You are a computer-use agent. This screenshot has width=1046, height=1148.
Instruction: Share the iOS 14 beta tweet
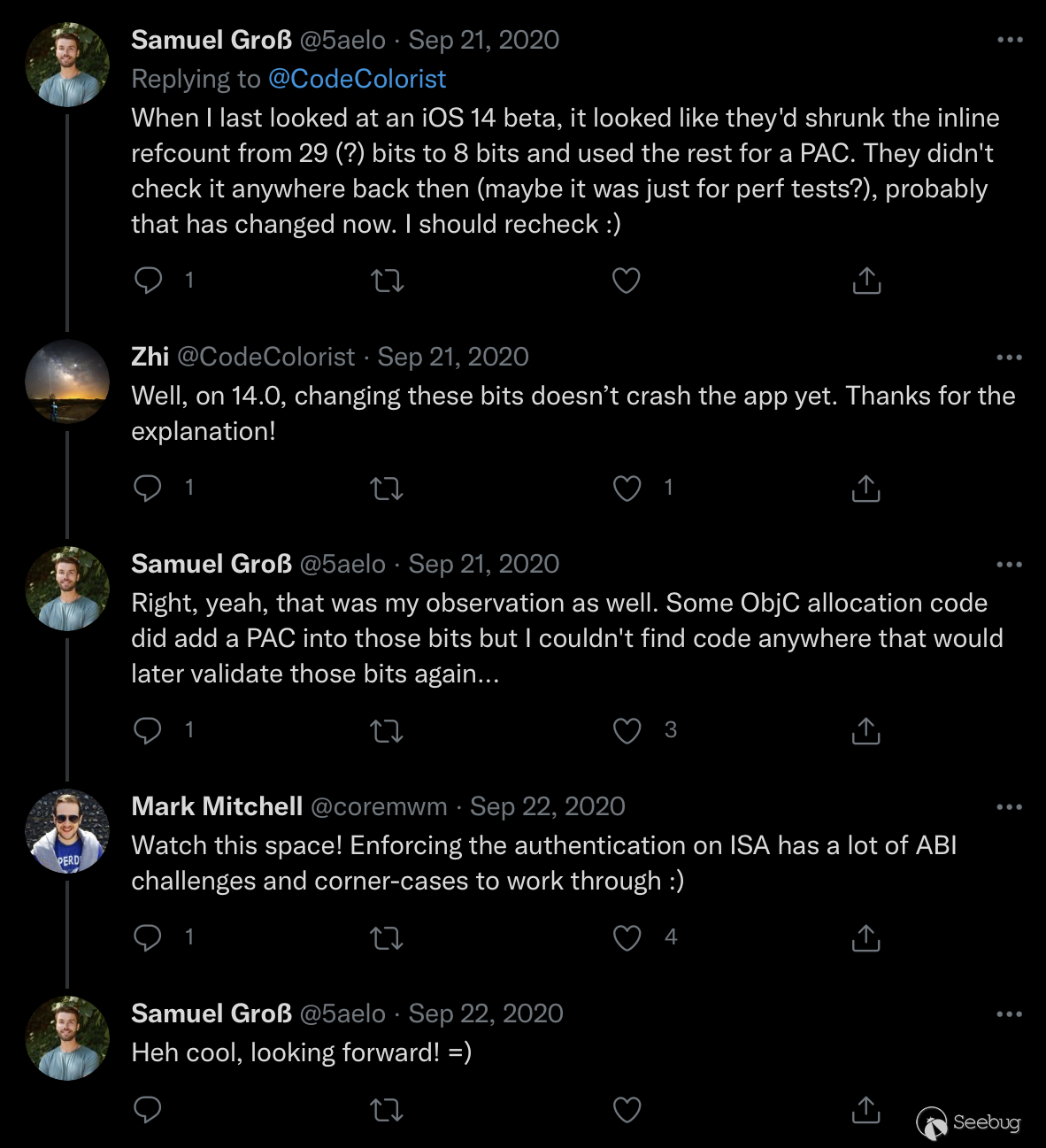[866, 281]
